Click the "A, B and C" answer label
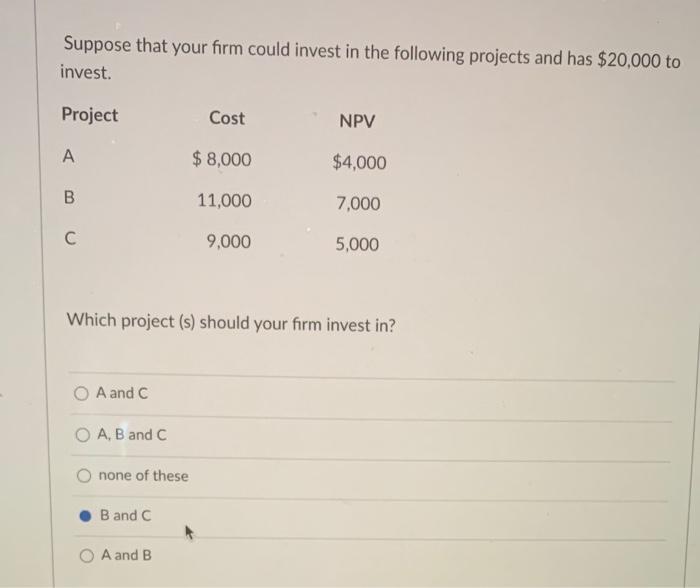The height and width of the screenshot is (588, 700). point(132,434)
